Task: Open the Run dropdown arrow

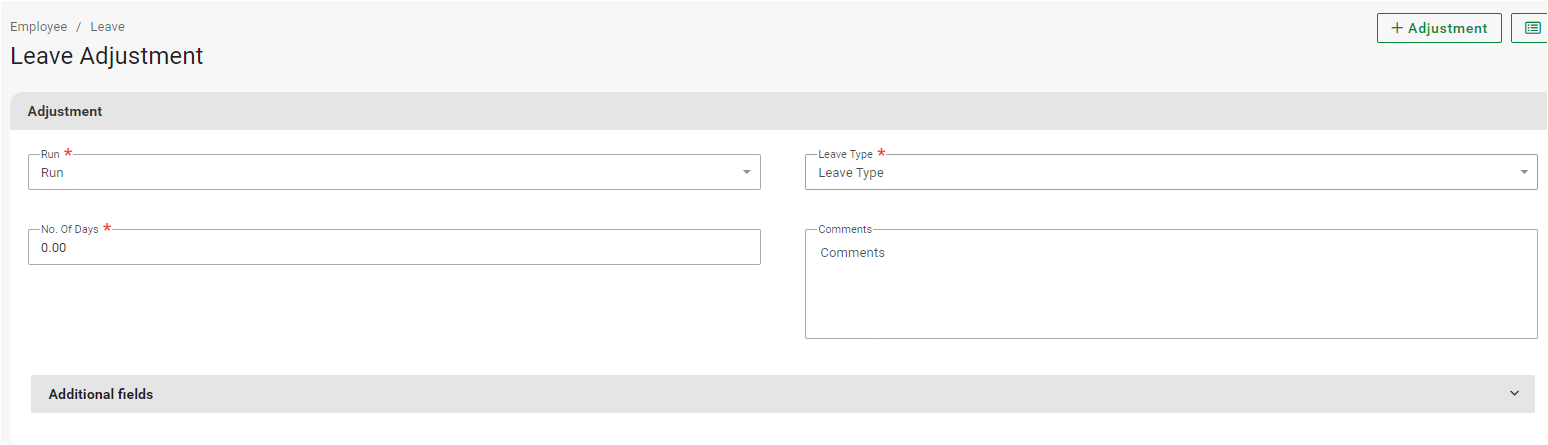Action: [x=746, y=172]
